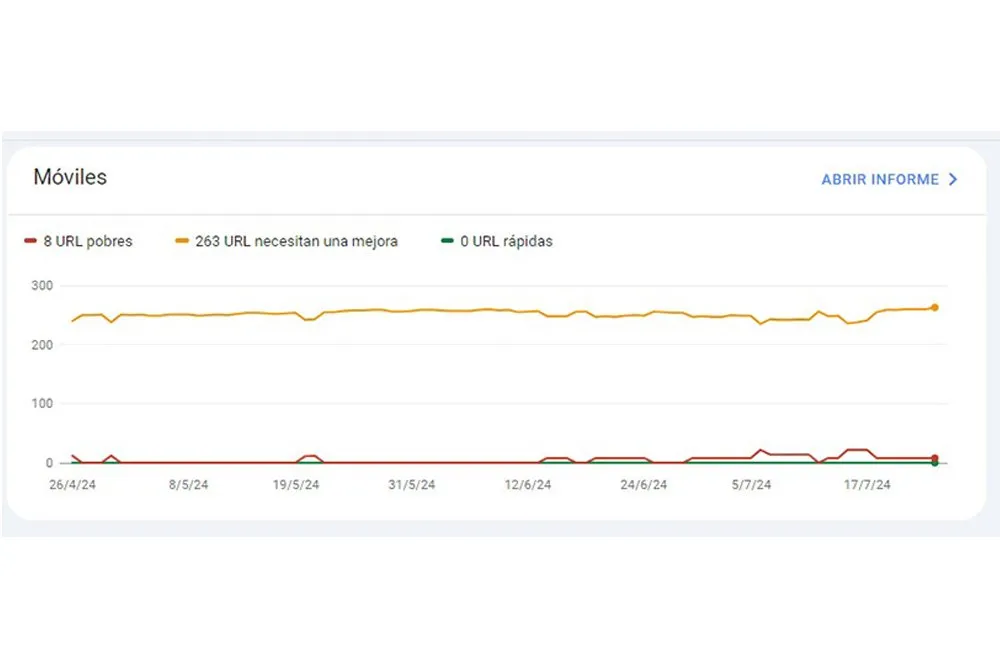Select the Móviles card title
This screenshot has width=1000, height=667.
tap(70, 177)
